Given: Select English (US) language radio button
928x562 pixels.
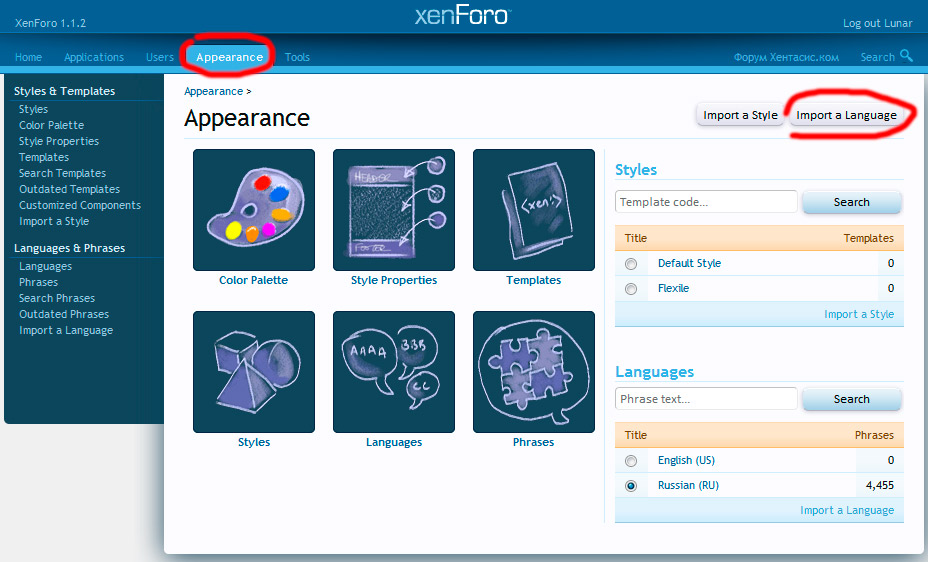Looking at the screenshot, I should point(631,461).
